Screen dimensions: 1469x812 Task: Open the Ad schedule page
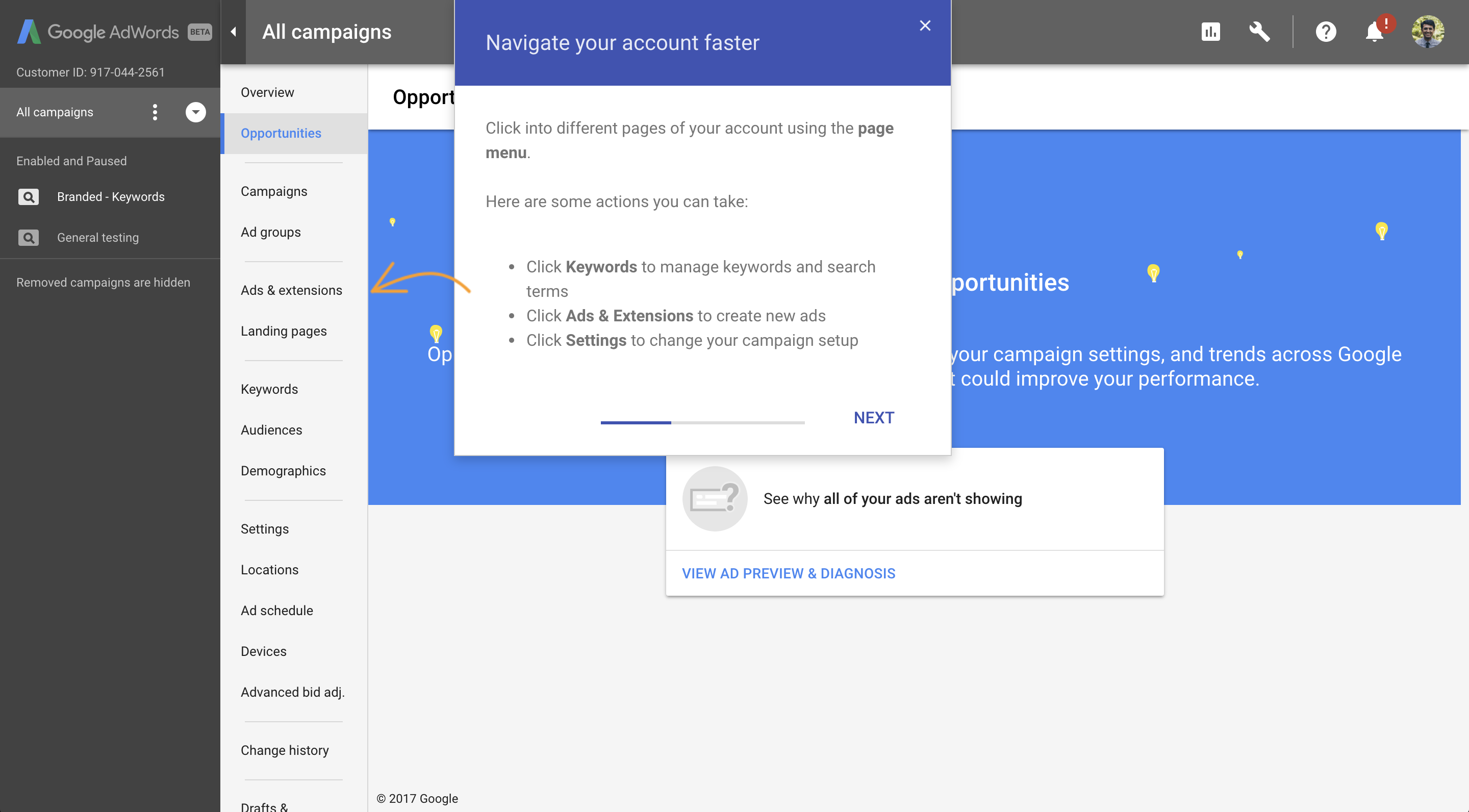(276, 611)
